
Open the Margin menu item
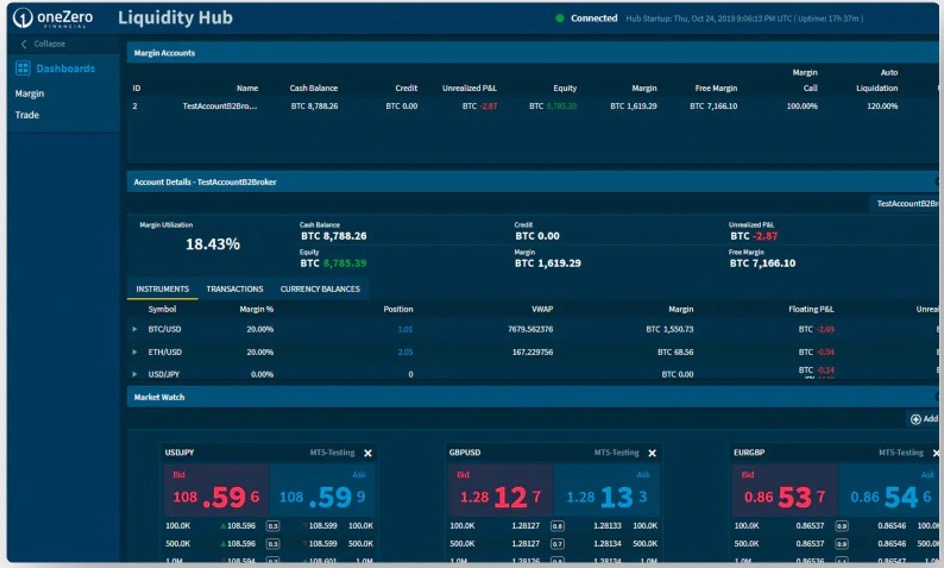coord(30,93)
